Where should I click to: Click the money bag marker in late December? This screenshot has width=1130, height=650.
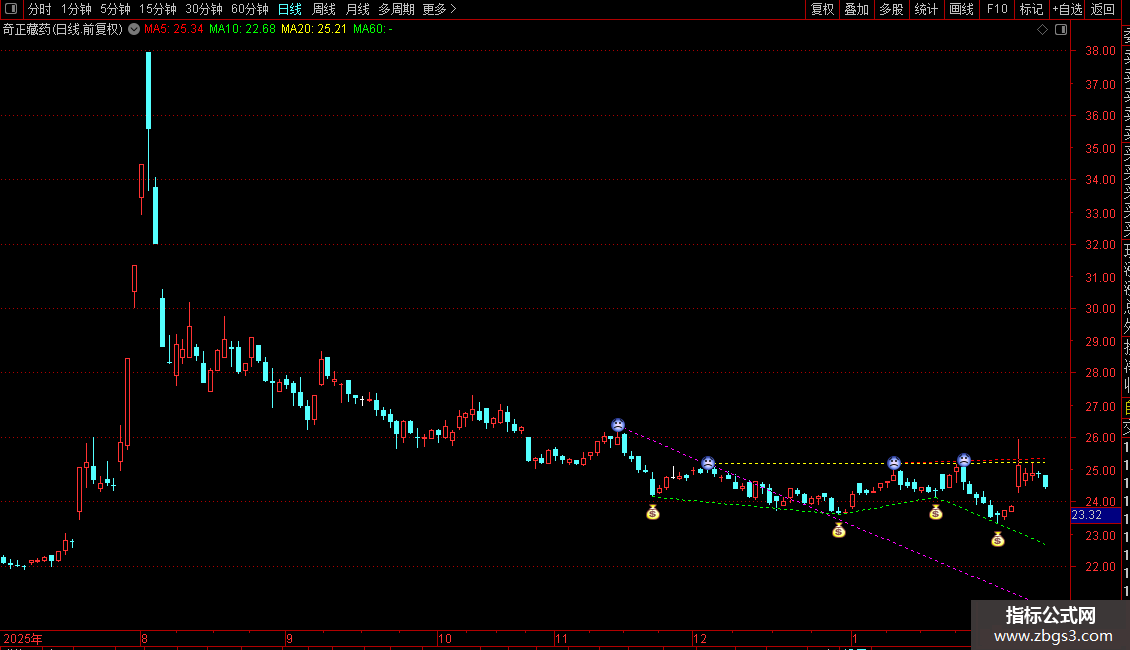click(x=838, y=530)
